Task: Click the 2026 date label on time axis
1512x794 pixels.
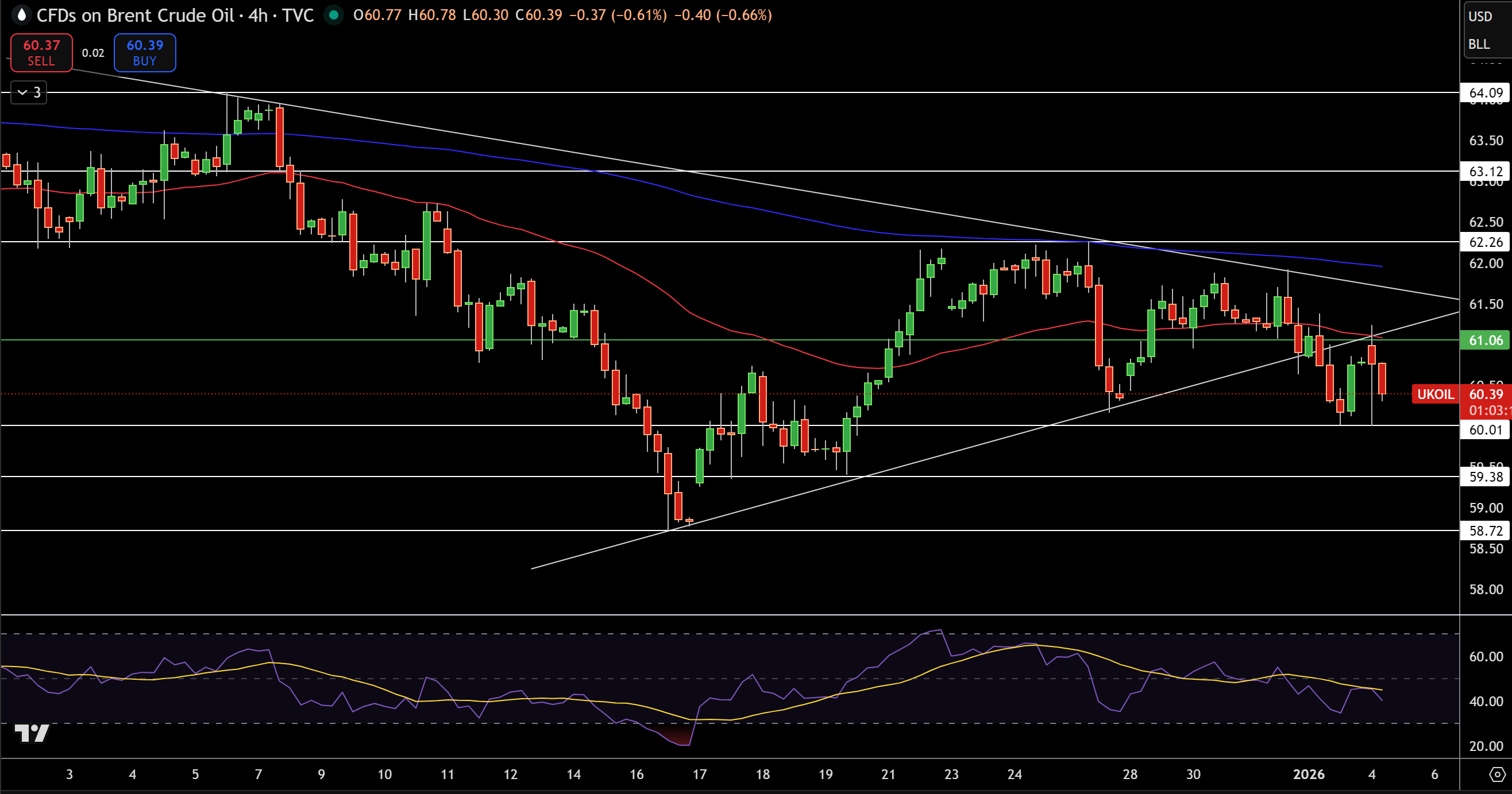Action: (1308, 774)
